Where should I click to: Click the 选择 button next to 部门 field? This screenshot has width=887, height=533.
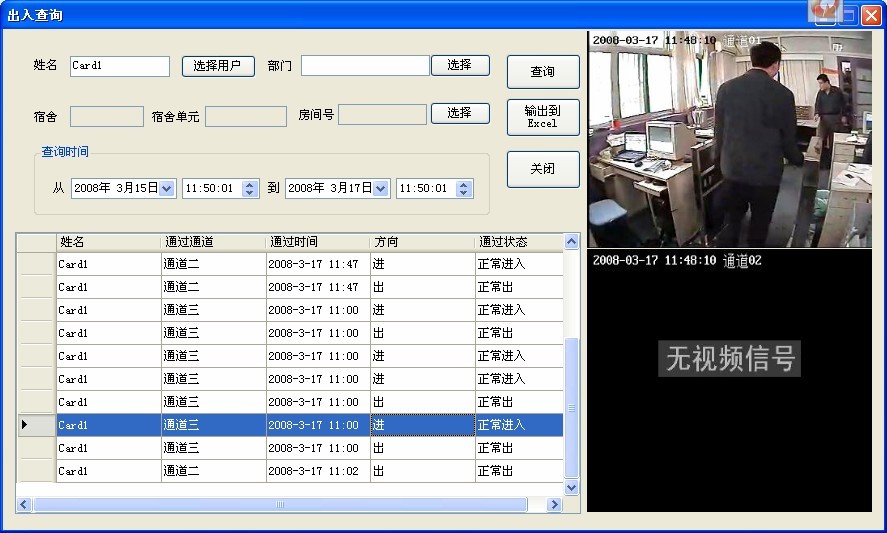coord(460,65)
